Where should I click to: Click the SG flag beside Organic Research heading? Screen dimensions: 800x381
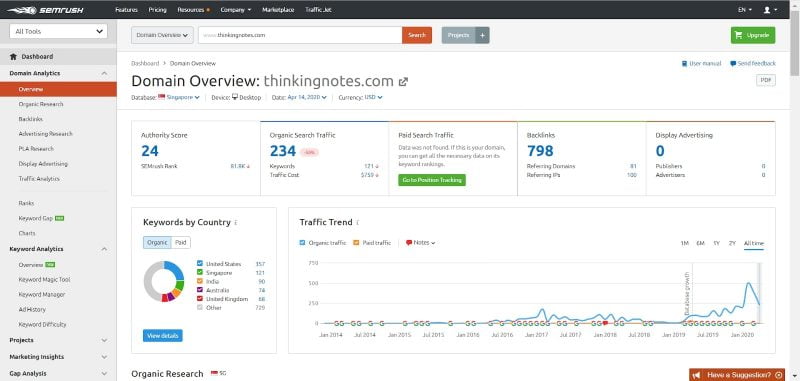214,373
